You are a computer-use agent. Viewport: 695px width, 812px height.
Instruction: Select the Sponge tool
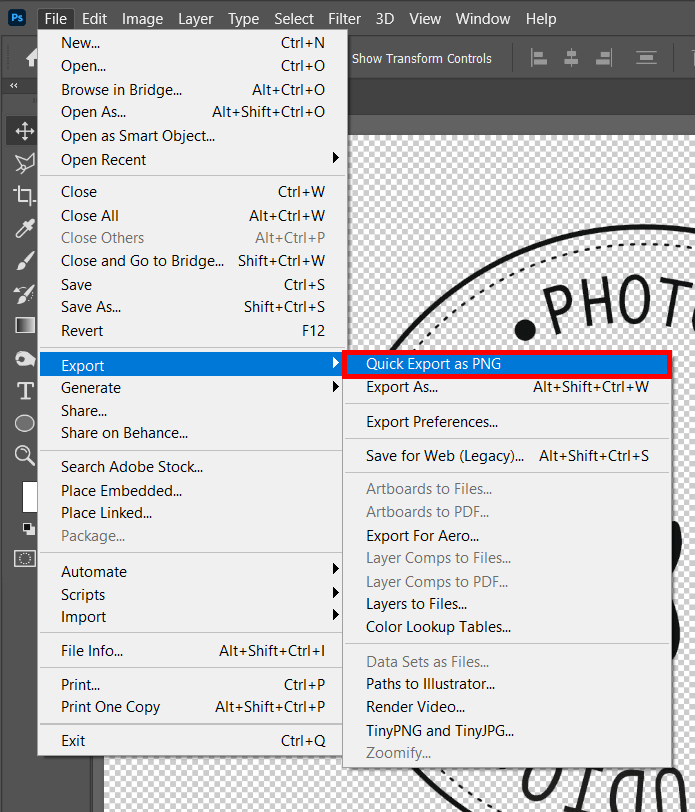click(x=24, y=359)
